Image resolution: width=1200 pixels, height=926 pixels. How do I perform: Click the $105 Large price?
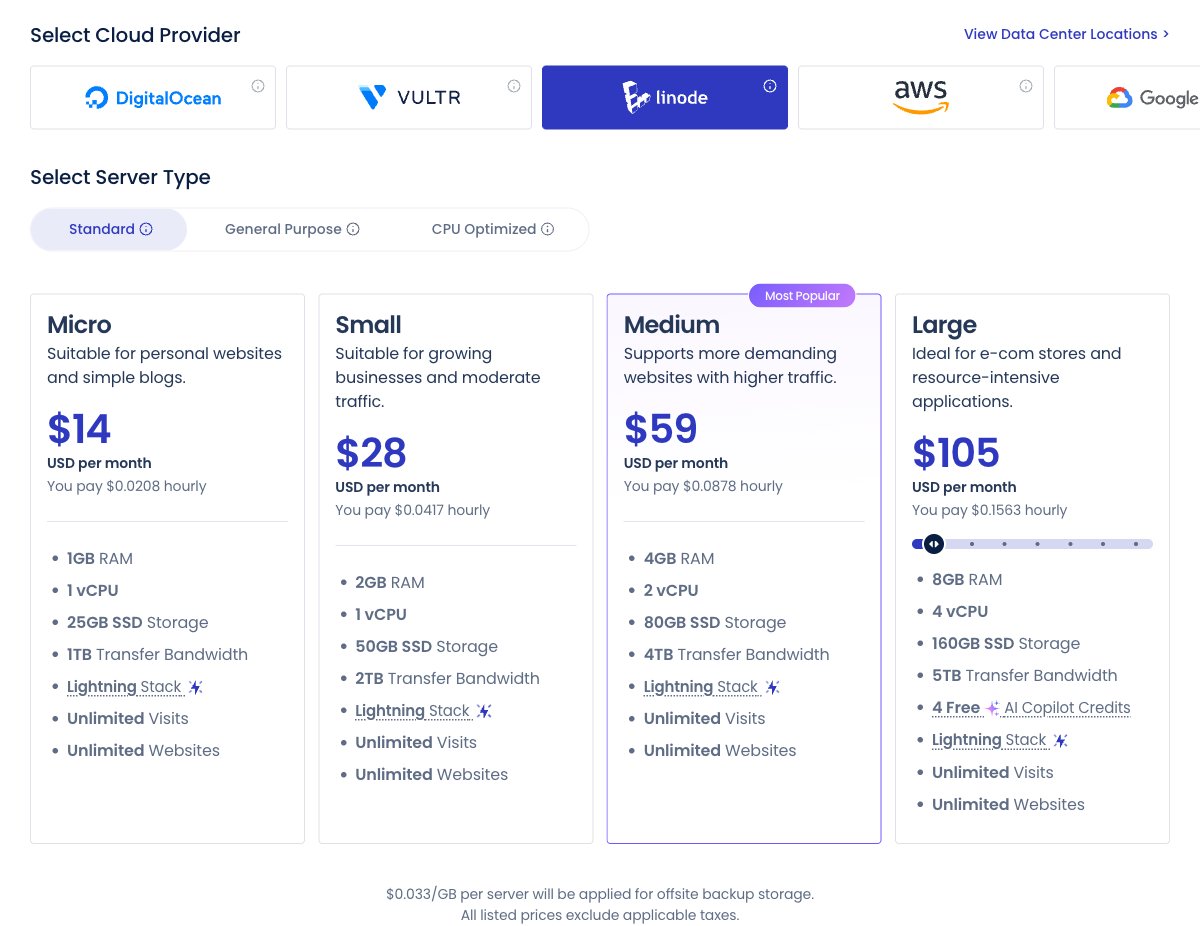[x=956, y=453]
